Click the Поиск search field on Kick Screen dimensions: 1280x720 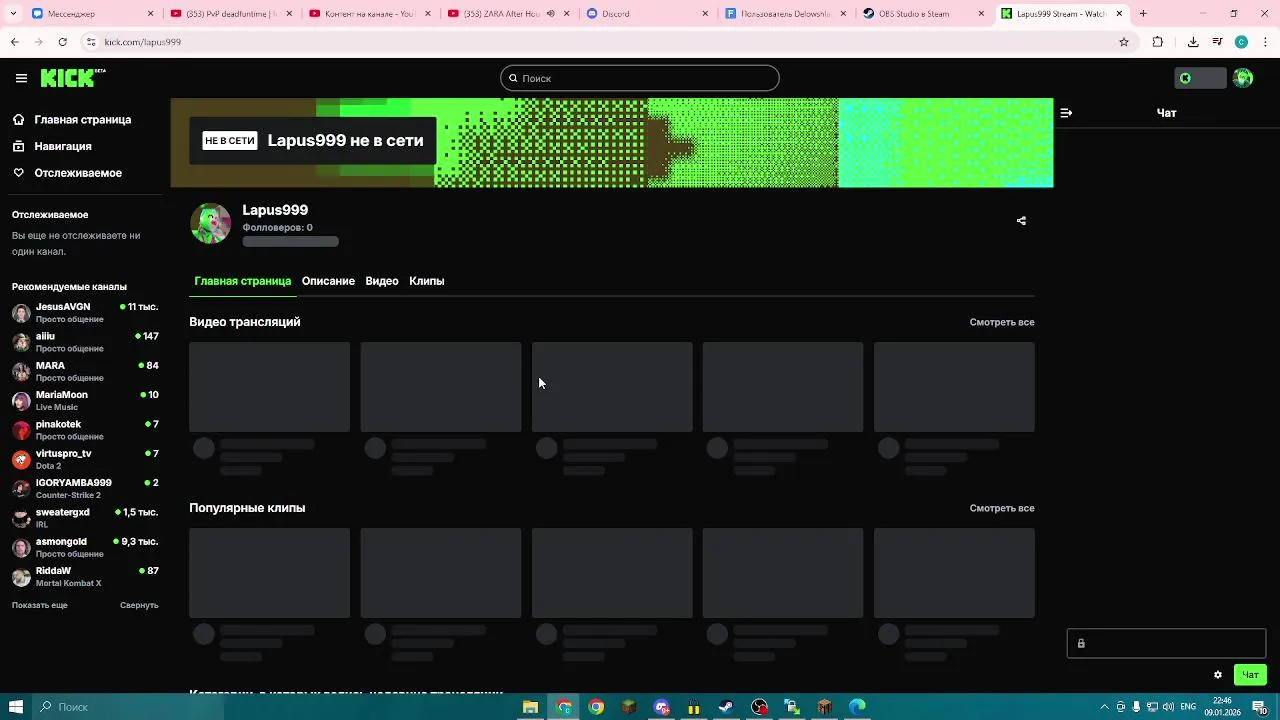[x=640, y=78]
